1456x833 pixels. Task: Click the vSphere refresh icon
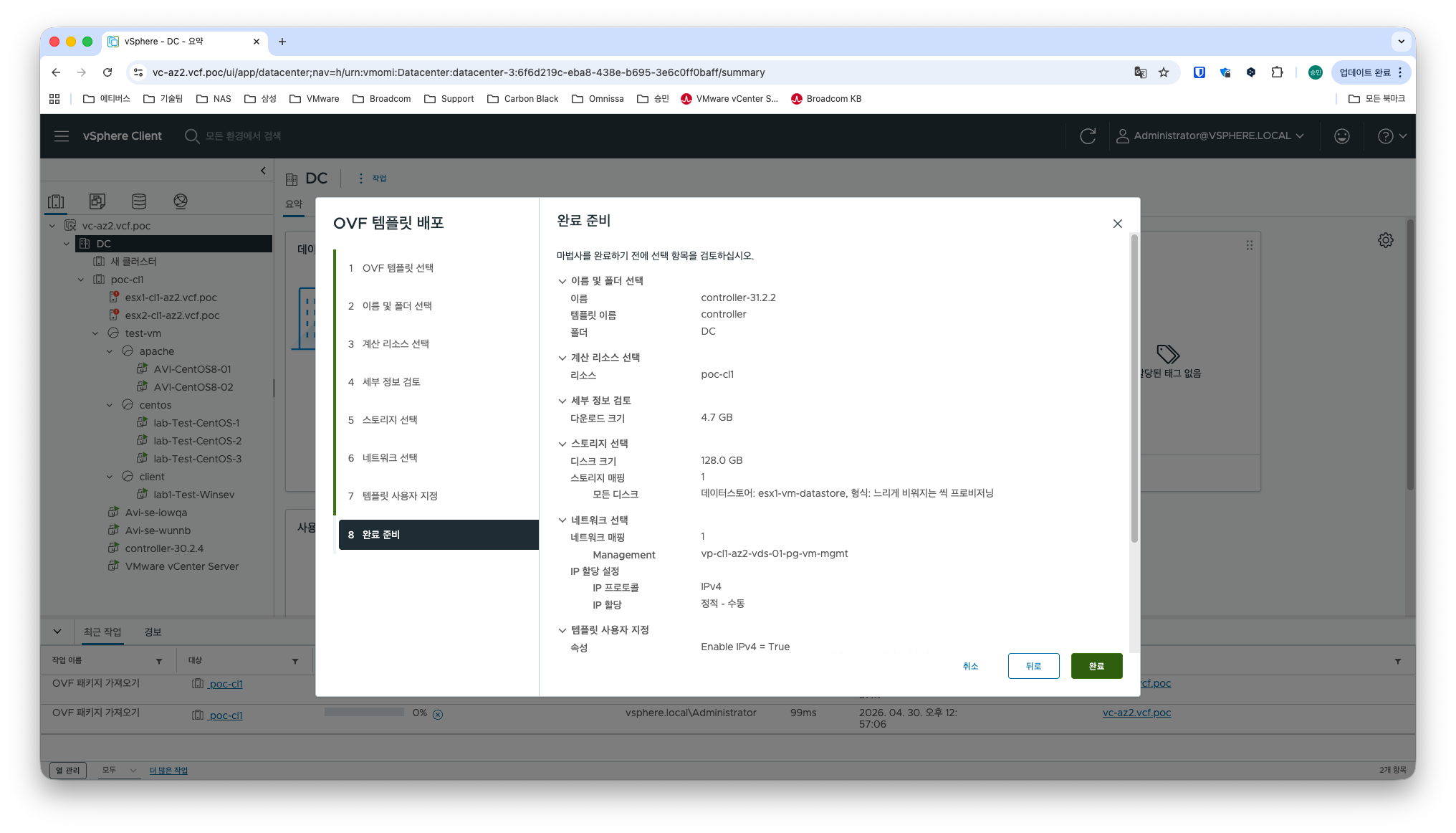pyautogui.click(x=1088, y=136)
